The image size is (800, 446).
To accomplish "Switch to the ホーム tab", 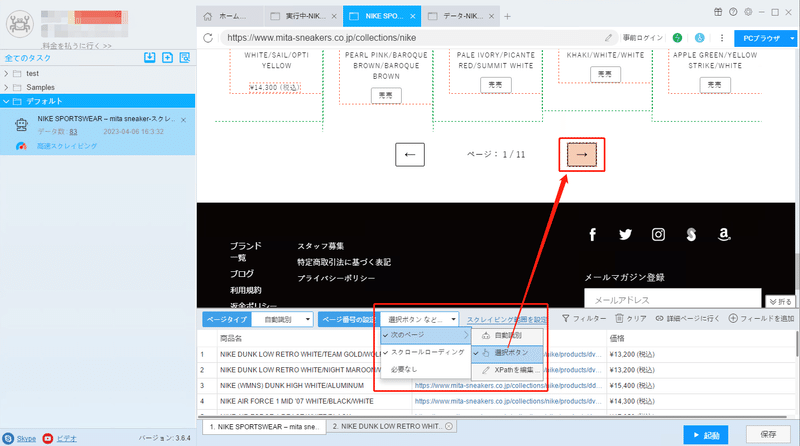I will [230, 16].
